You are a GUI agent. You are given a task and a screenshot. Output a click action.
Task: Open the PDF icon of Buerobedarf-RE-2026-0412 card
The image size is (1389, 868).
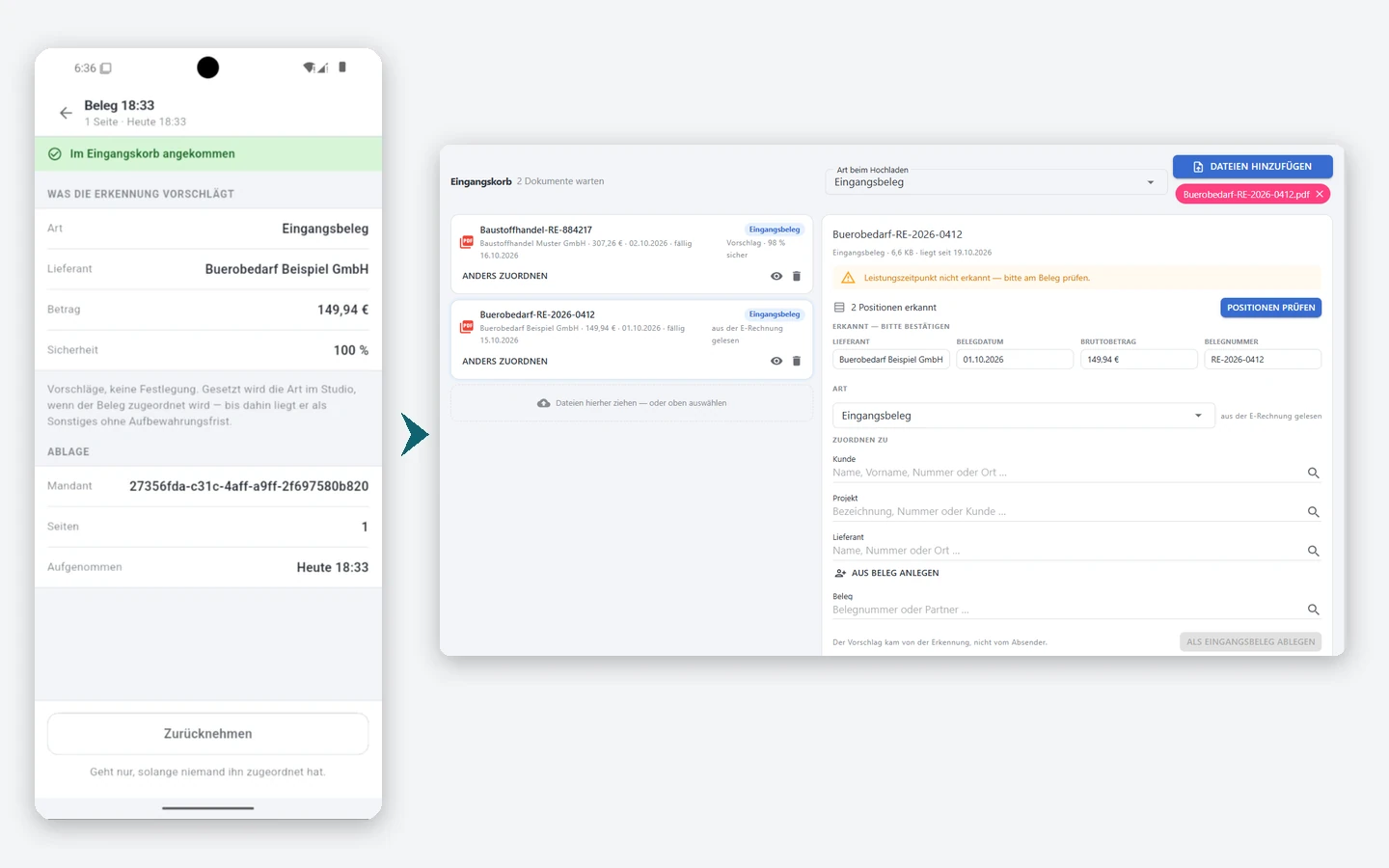(467, 327)
